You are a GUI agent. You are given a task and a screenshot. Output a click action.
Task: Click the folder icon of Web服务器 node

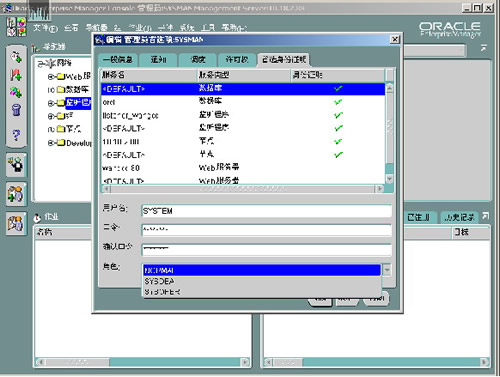(61, 77)
